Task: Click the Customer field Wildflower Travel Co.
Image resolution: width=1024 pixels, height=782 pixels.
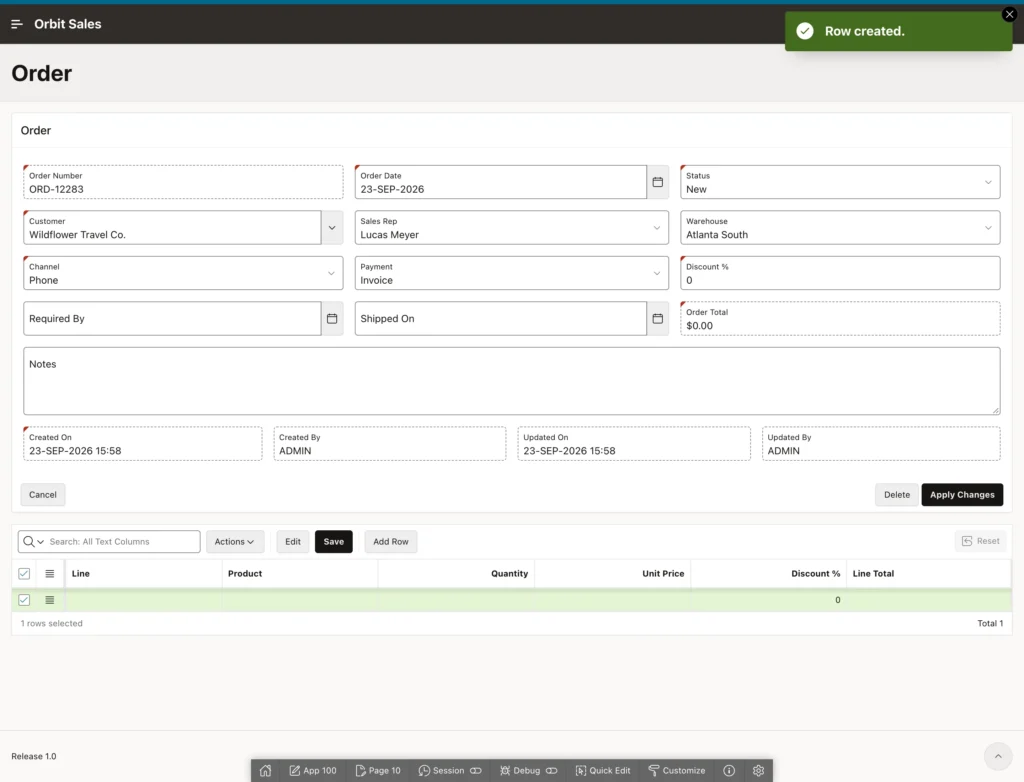Action: 172,228
